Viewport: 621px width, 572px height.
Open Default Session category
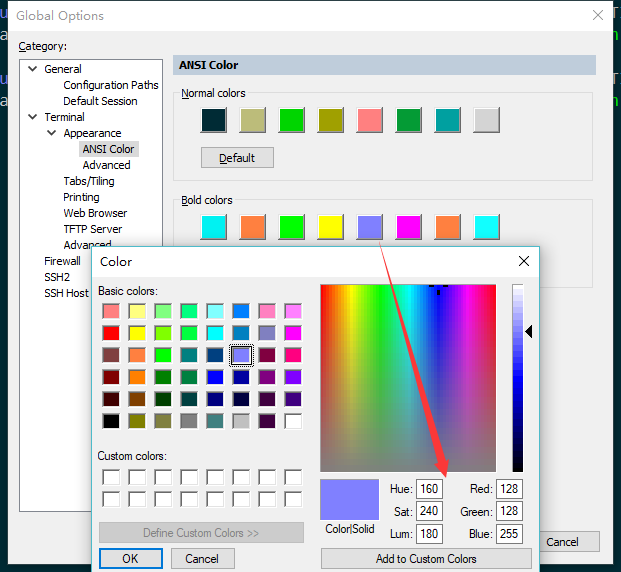pos(100,101)
